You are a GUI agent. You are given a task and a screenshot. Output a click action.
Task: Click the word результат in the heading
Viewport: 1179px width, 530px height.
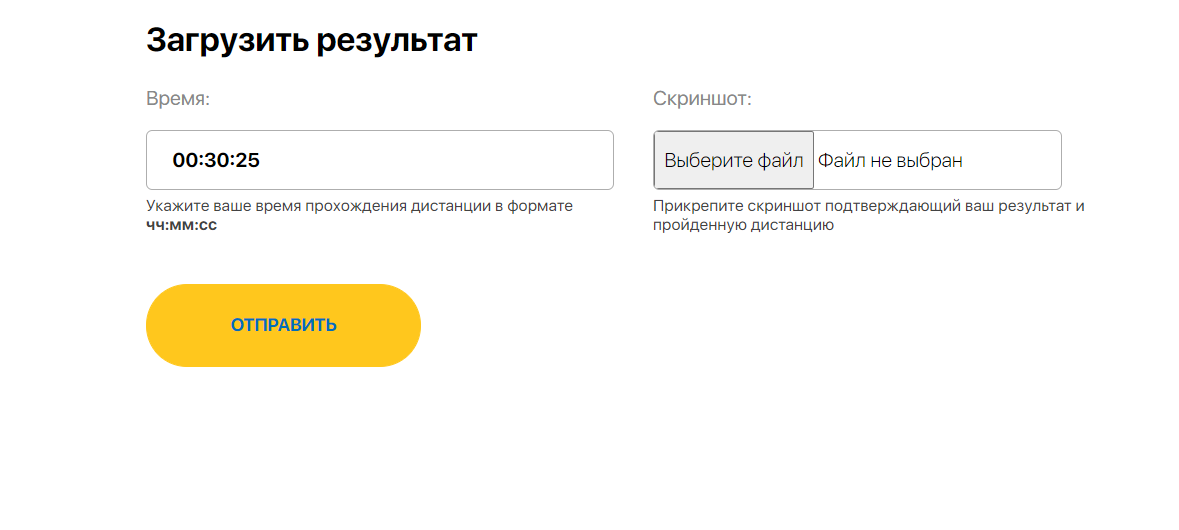[397, 40]
